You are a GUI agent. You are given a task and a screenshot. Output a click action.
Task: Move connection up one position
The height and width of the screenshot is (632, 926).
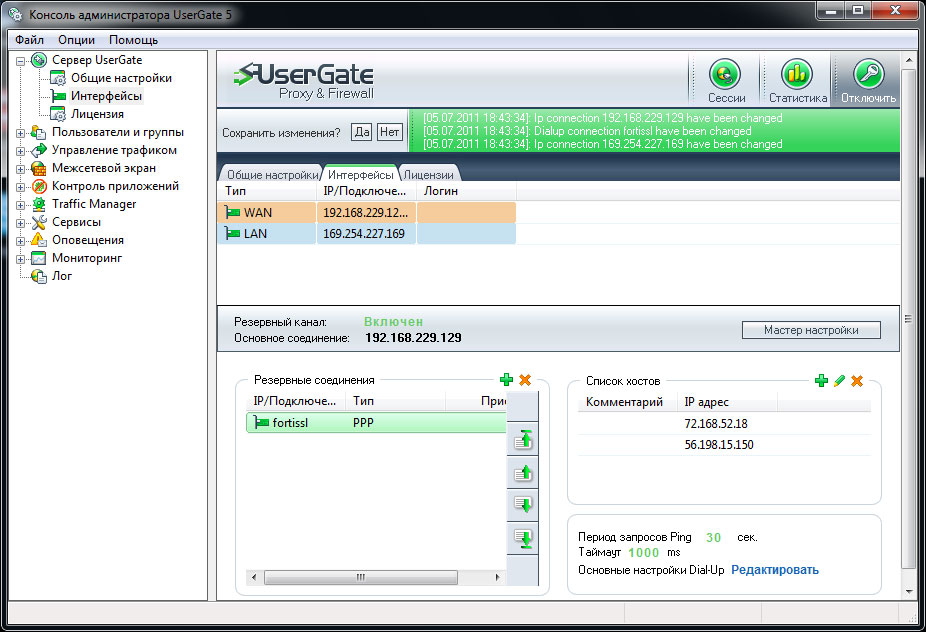point(523,473)
